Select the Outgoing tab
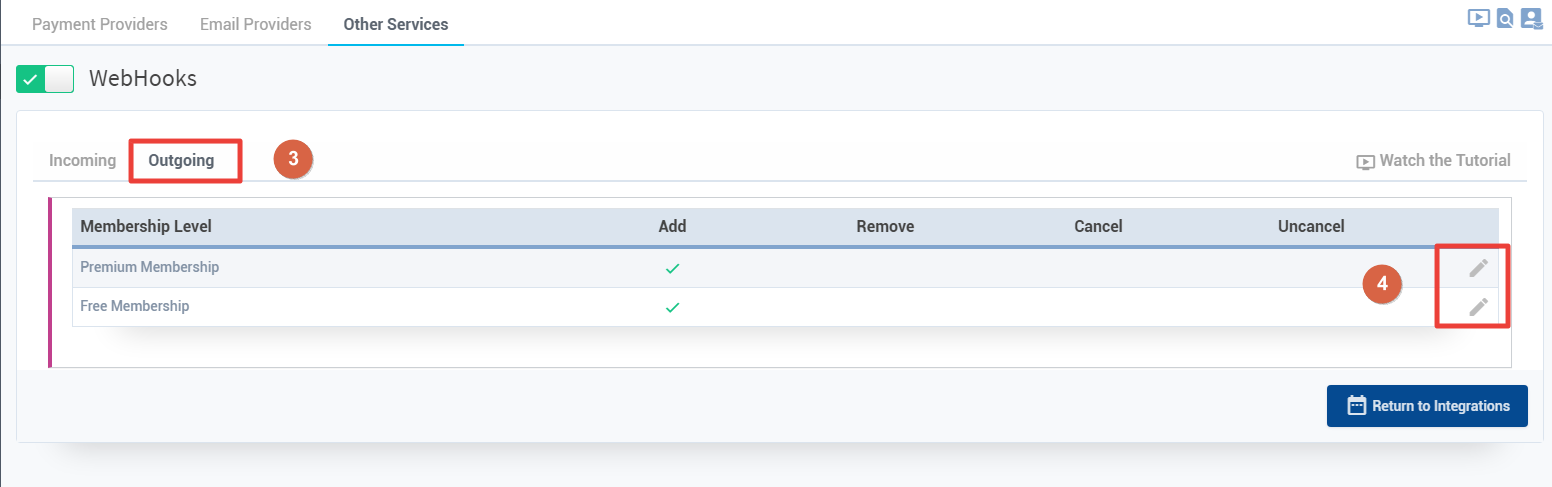Viewport: 1552px width, 487px height. coord(181,160)
